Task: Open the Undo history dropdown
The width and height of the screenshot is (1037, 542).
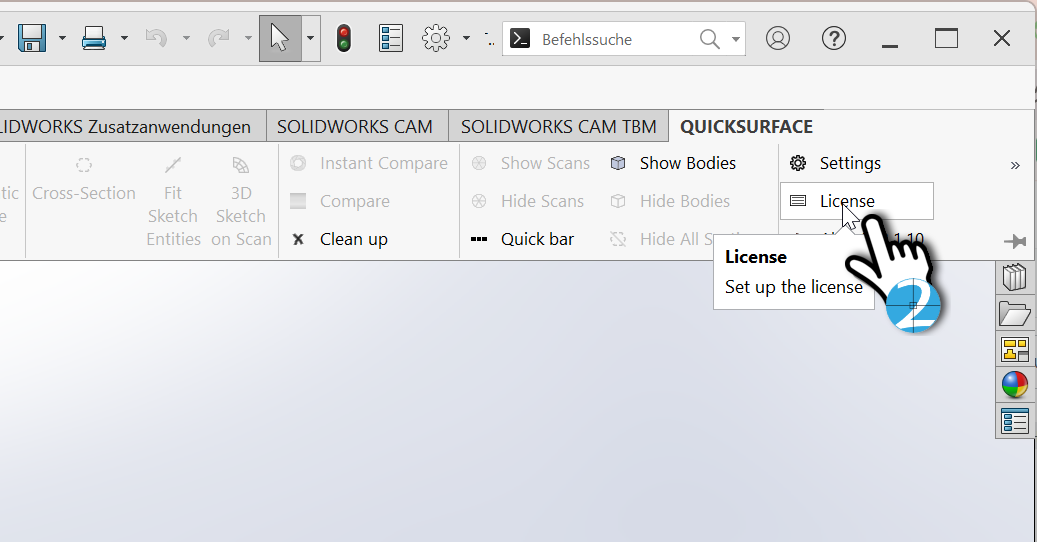Action: (x=187, y=38)
